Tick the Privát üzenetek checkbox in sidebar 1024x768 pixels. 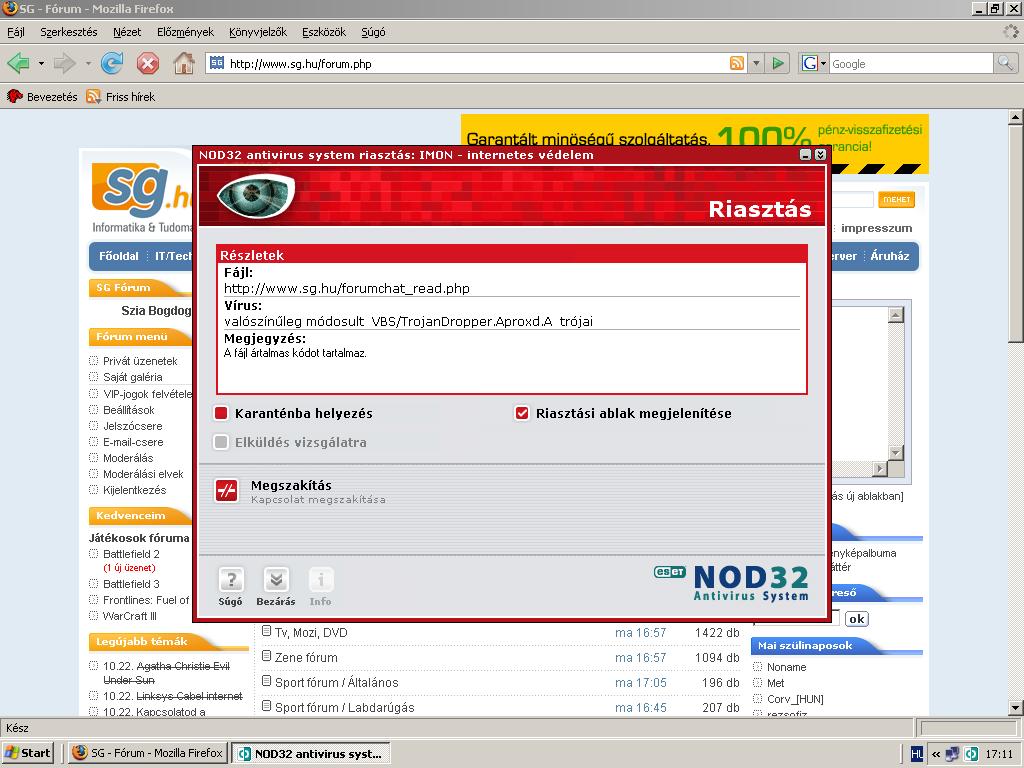tap(94, 361)
